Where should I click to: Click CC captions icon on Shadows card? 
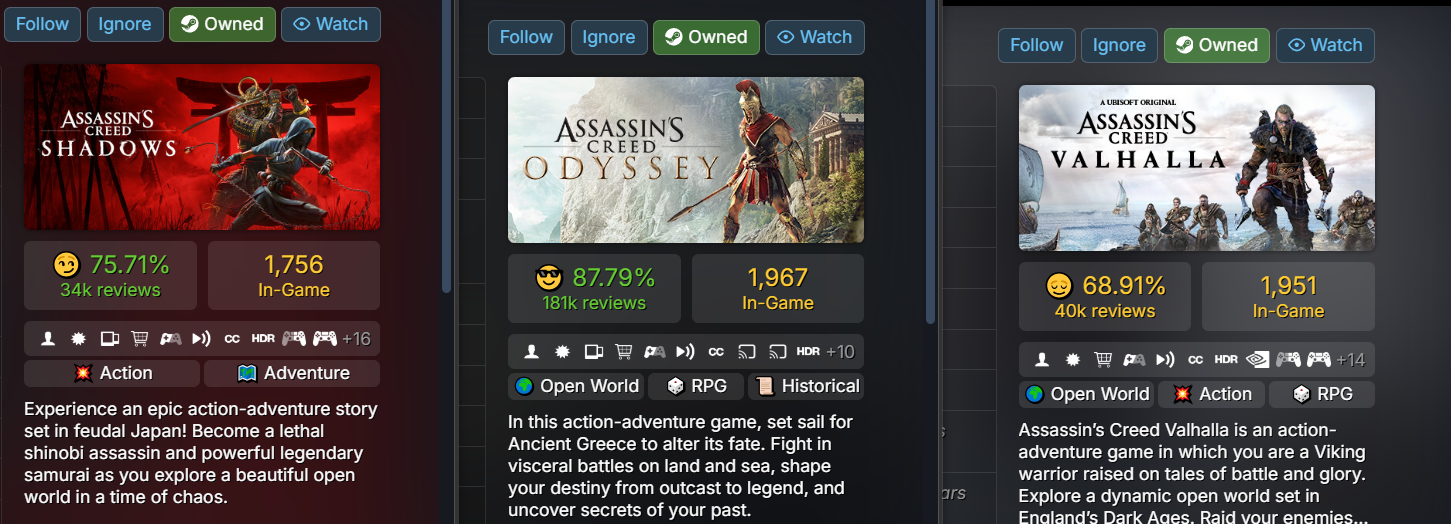pos(232,339)
